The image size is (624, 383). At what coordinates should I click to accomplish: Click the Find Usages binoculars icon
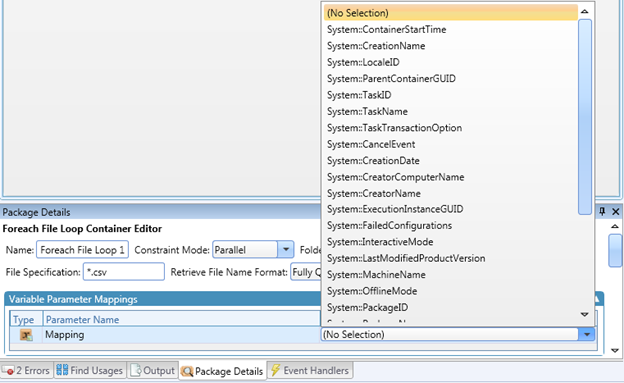(x=62, y=370)
